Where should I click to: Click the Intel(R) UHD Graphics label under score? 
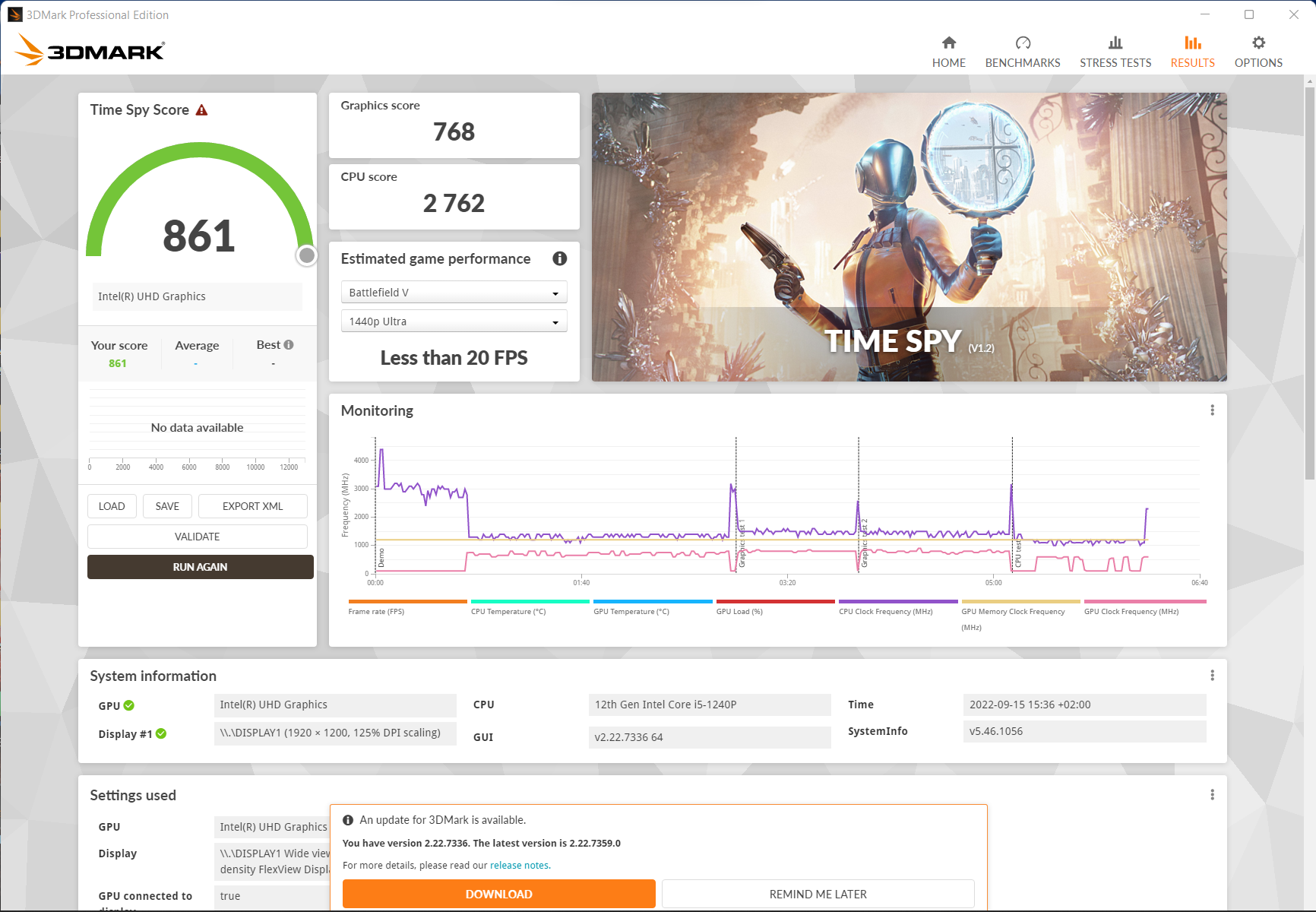click(x=198, y=296)
